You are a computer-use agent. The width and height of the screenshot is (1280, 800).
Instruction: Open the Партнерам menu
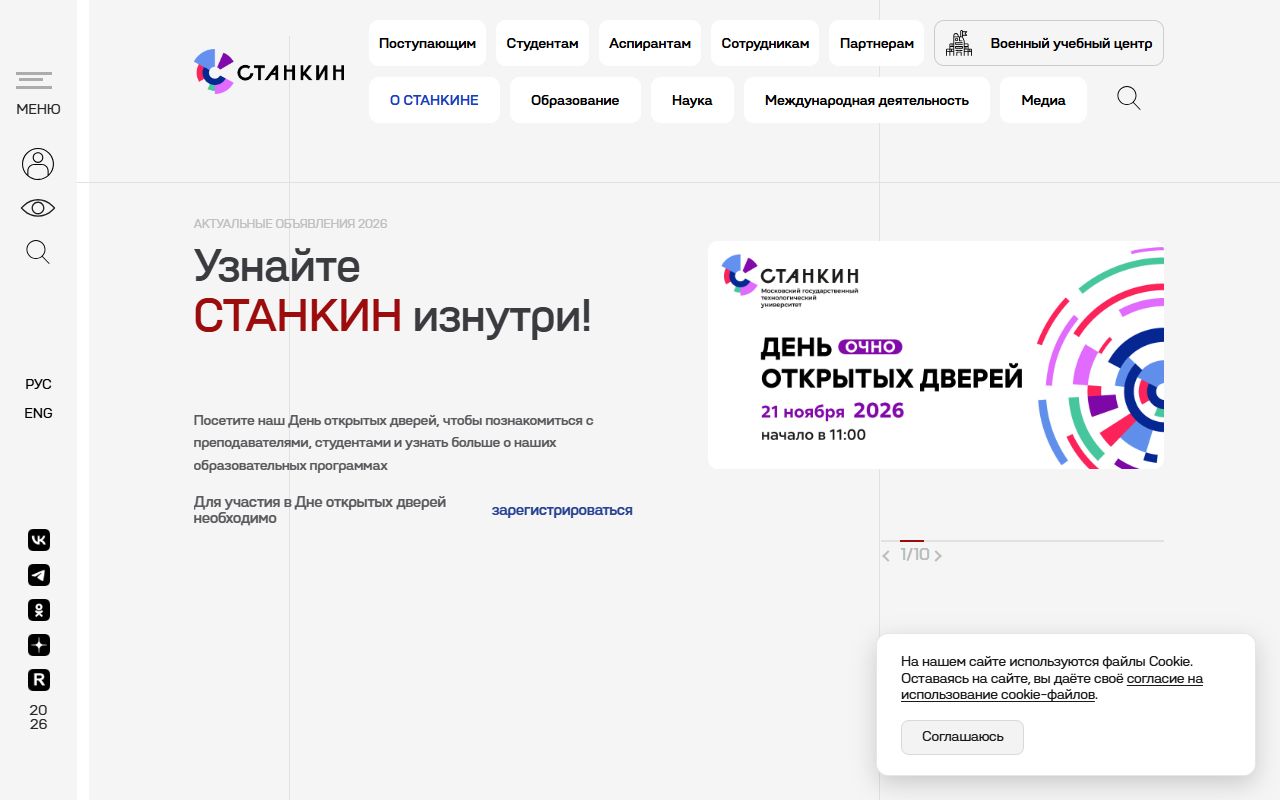pyautogui.click(x=876, y=43)
